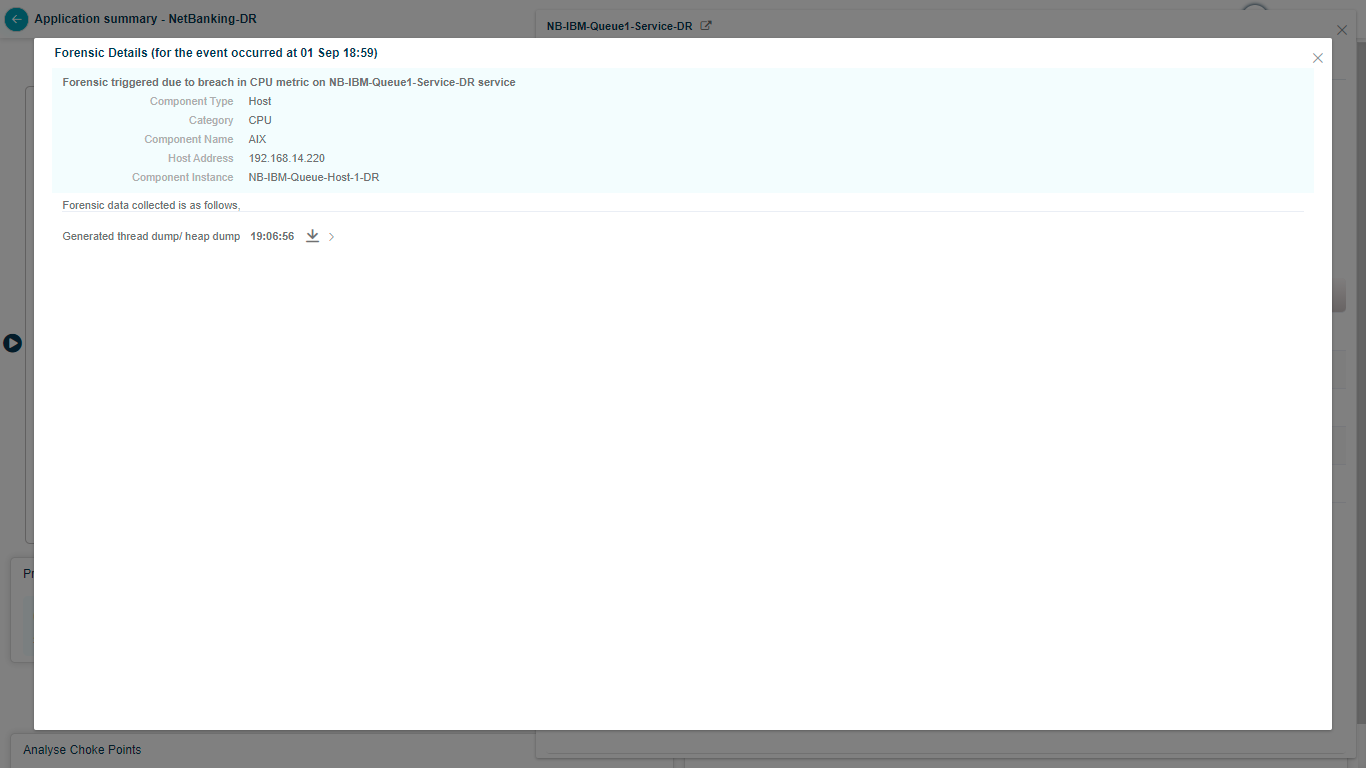Close the NB-IBM-Queue1-Service-DR side panel

(1342, 31)
